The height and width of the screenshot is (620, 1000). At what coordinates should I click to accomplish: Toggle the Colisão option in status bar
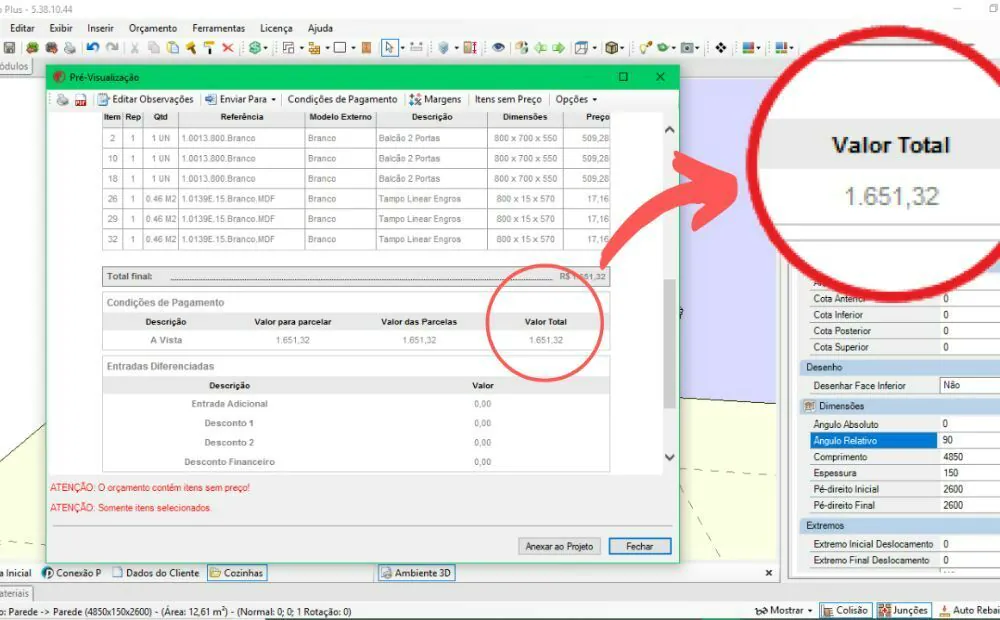point(844,610)
